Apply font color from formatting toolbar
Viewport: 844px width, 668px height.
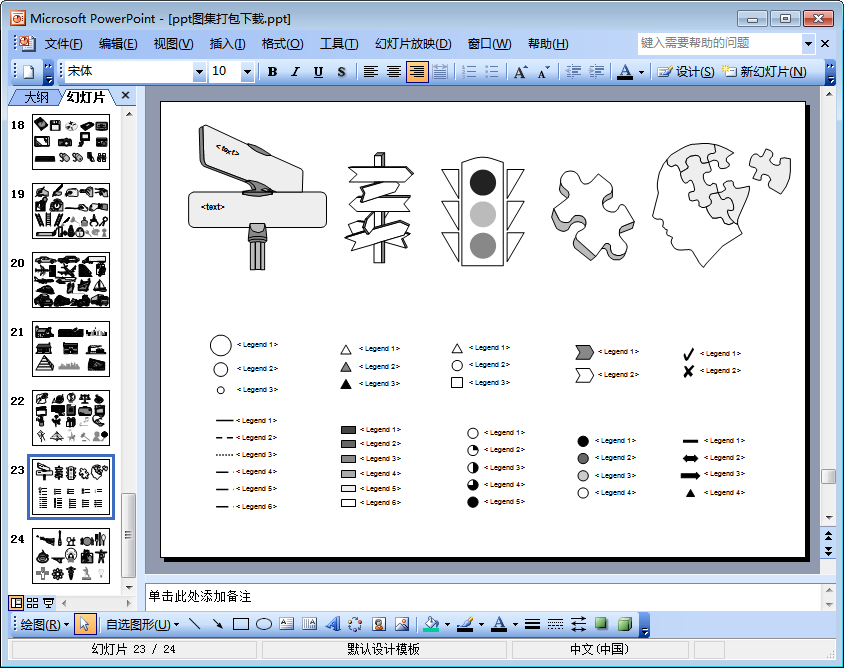pyautogui.click(x=624, y=72)
